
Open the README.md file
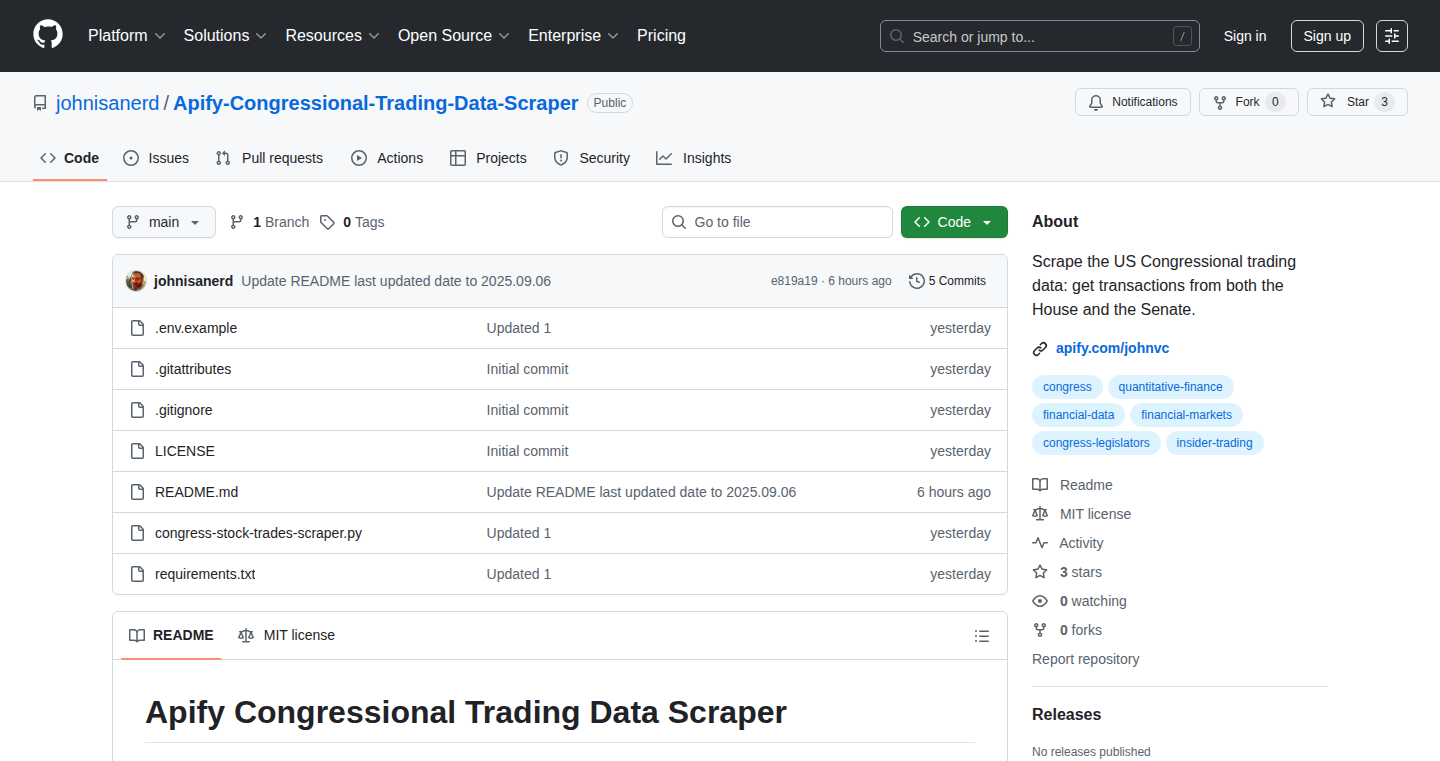(197, 492)
